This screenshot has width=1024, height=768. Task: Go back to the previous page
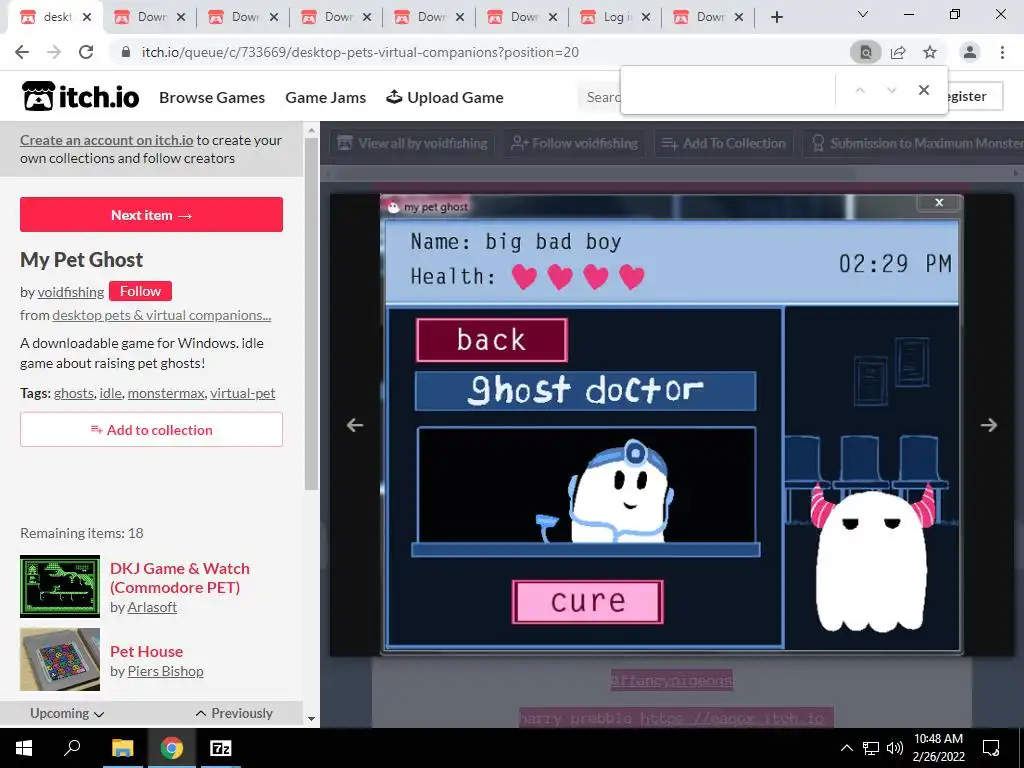(x=22, y=52)
